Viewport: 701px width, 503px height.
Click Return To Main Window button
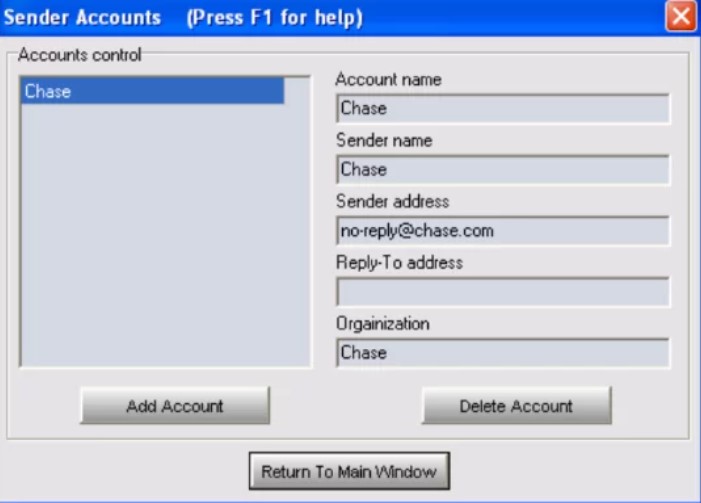(x=349, y=471)
